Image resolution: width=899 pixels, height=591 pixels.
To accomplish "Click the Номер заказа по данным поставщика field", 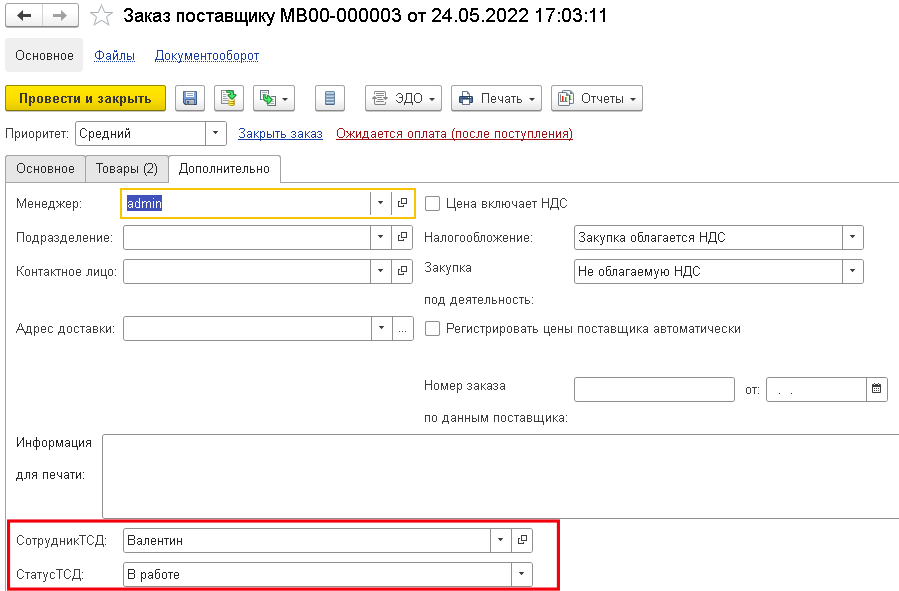I will click(654, 389).
